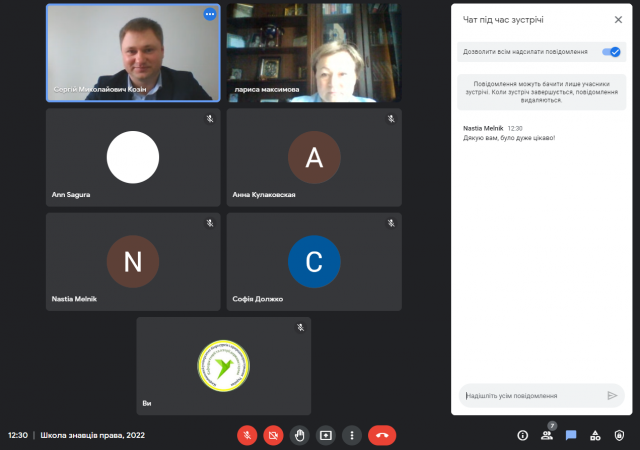The height and width of the screenshot is (450, 640).
Task: Select лариса максимова video tile
Action: (x=314, y=53)
